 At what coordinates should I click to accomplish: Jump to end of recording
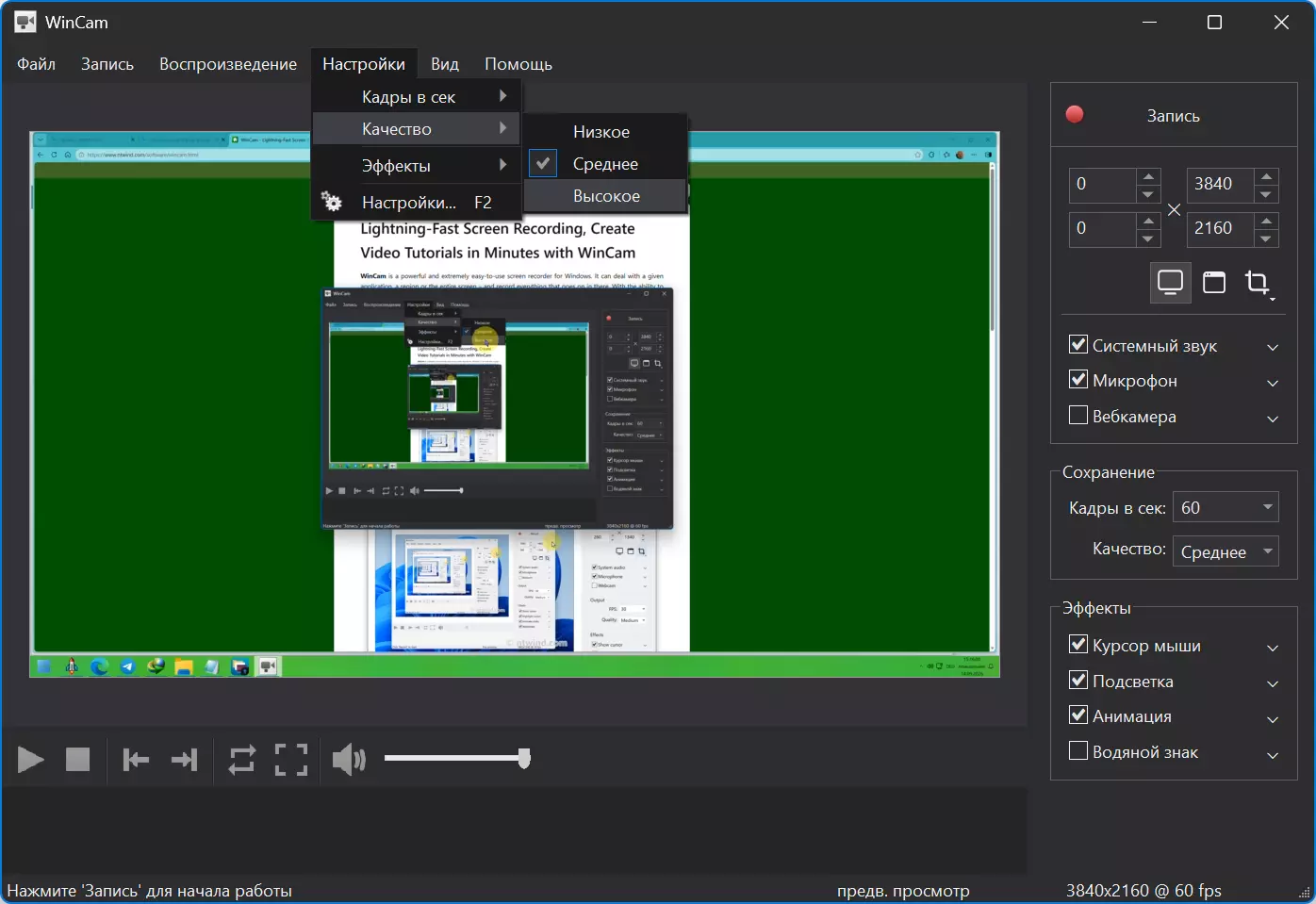185,759
